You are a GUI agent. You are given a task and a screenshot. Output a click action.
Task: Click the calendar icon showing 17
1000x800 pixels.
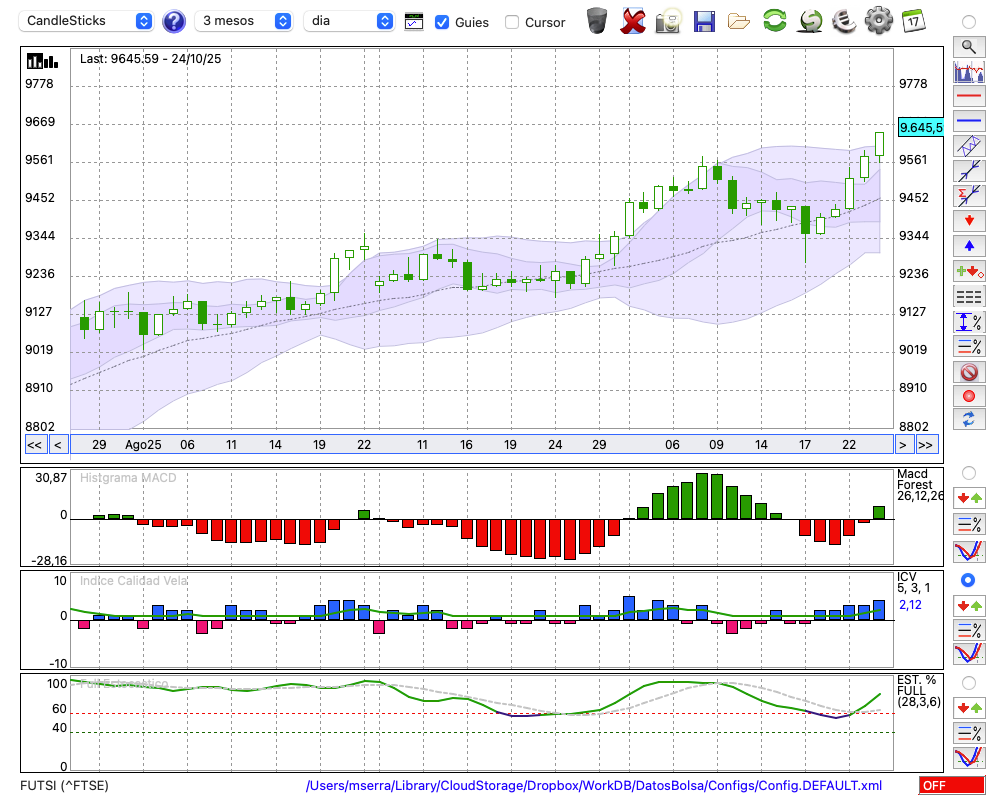[x=913, y=20]
